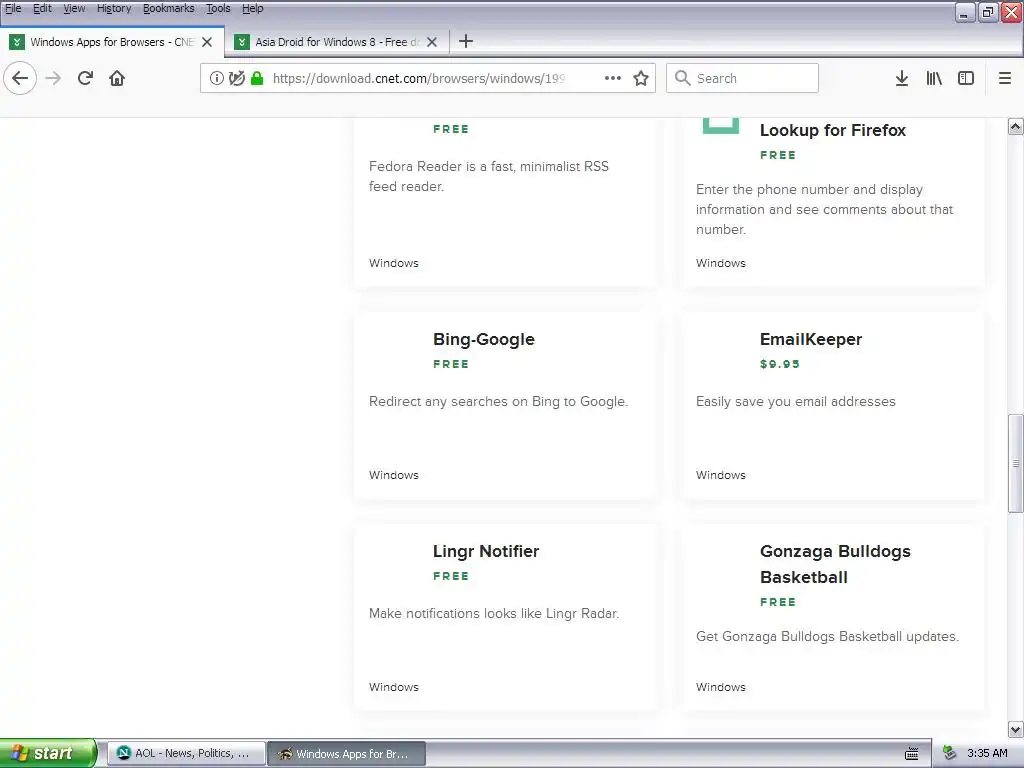Close the Asia Droid for Windows 8 tab

pos(432,42)
